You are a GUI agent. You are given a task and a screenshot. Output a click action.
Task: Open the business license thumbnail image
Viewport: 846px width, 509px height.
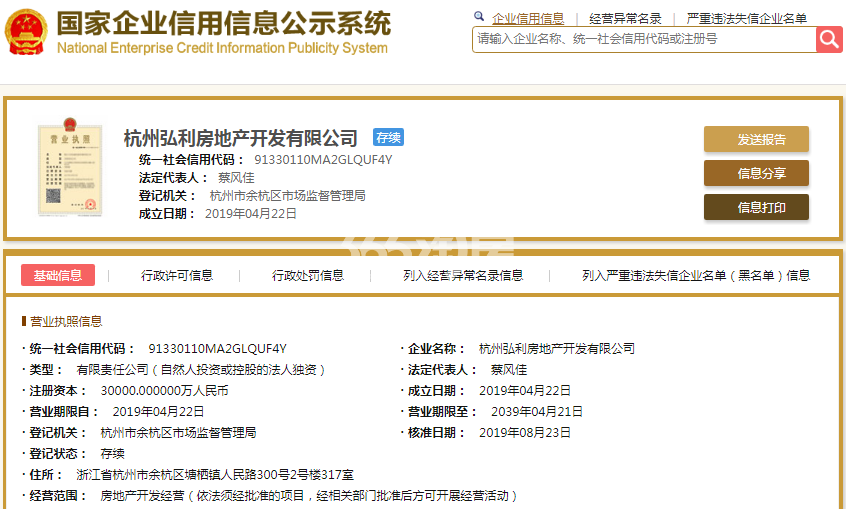click(x=70, y=167)
